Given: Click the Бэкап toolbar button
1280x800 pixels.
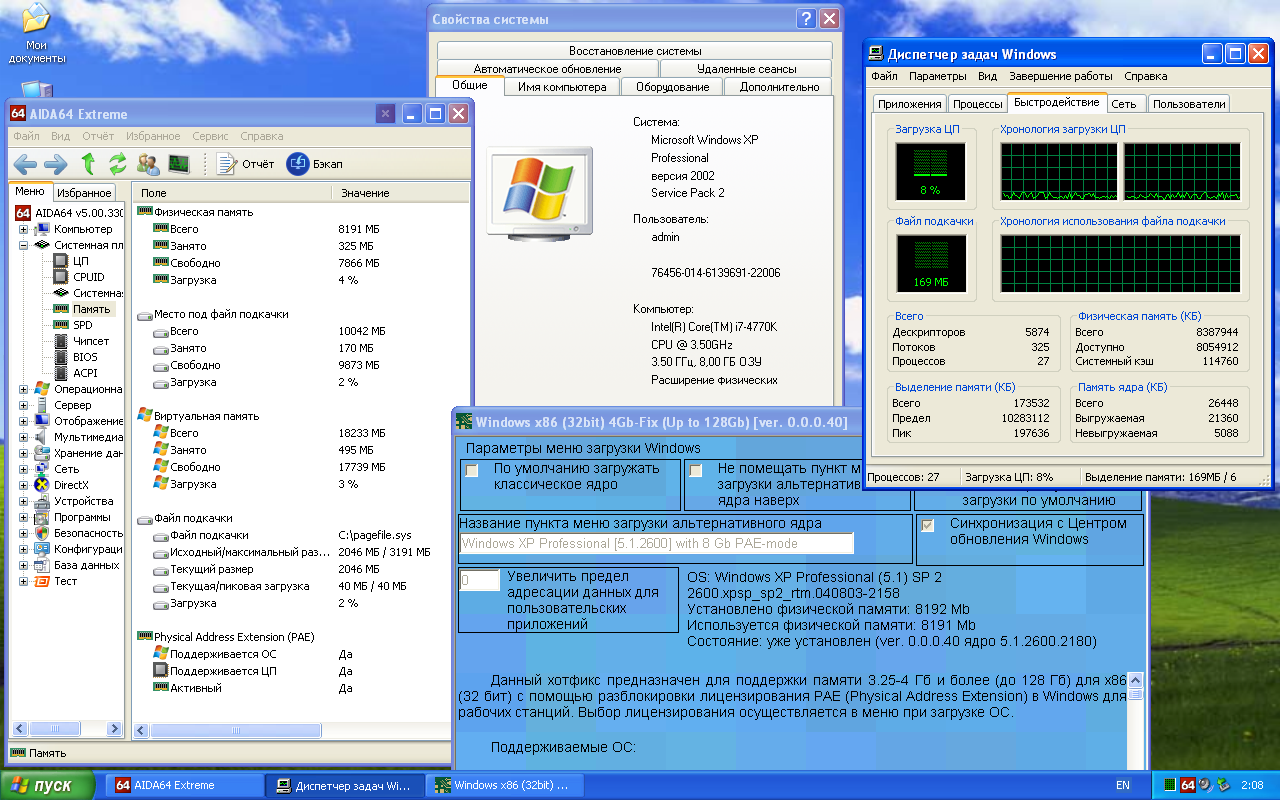Looking at the screenshot, I should (315, 164).
